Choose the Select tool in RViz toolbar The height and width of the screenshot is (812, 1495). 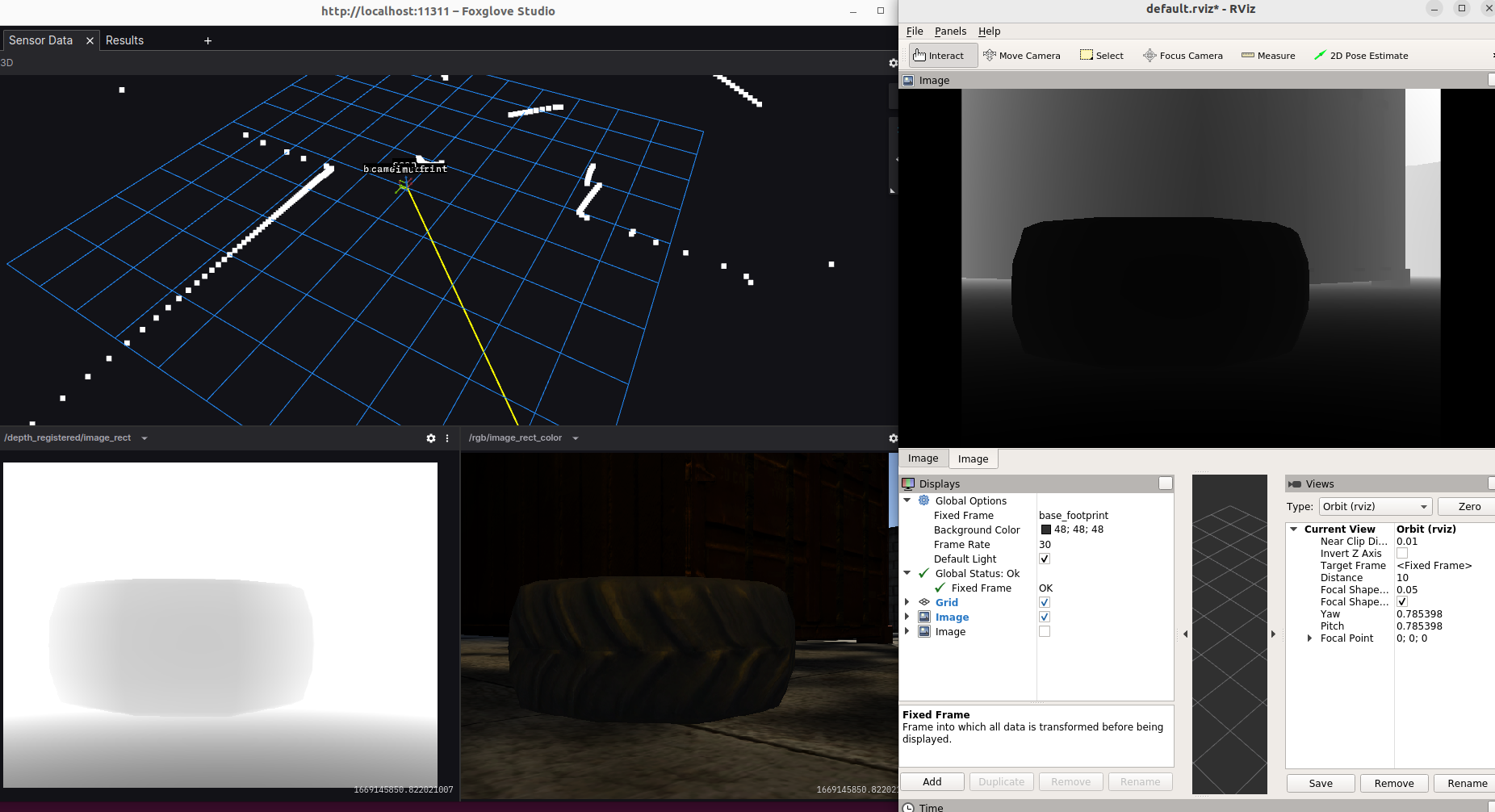point(1101,55)
